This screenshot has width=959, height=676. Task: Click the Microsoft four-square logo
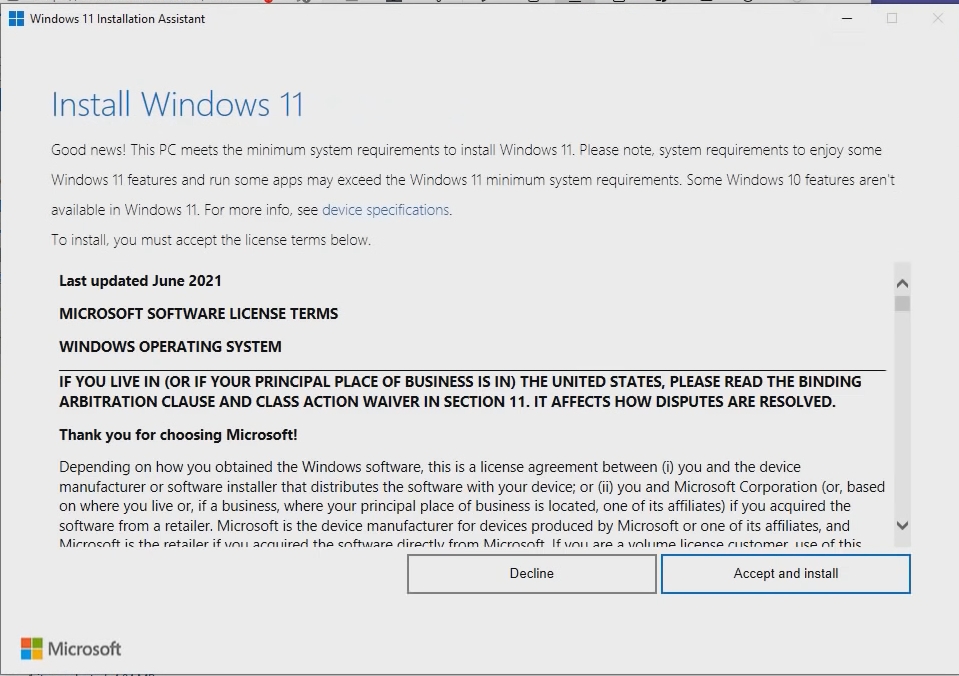32,649
